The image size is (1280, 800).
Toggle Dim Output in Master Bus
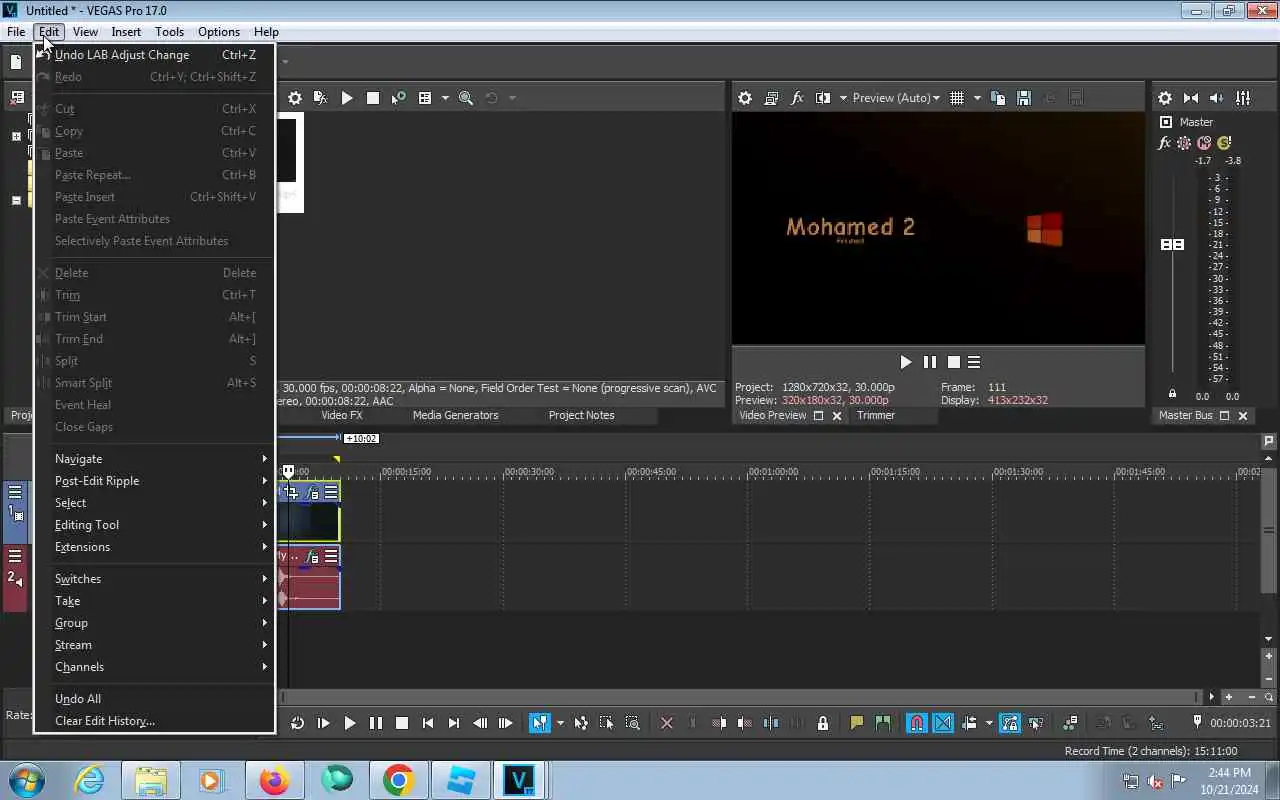[1217, 98]
